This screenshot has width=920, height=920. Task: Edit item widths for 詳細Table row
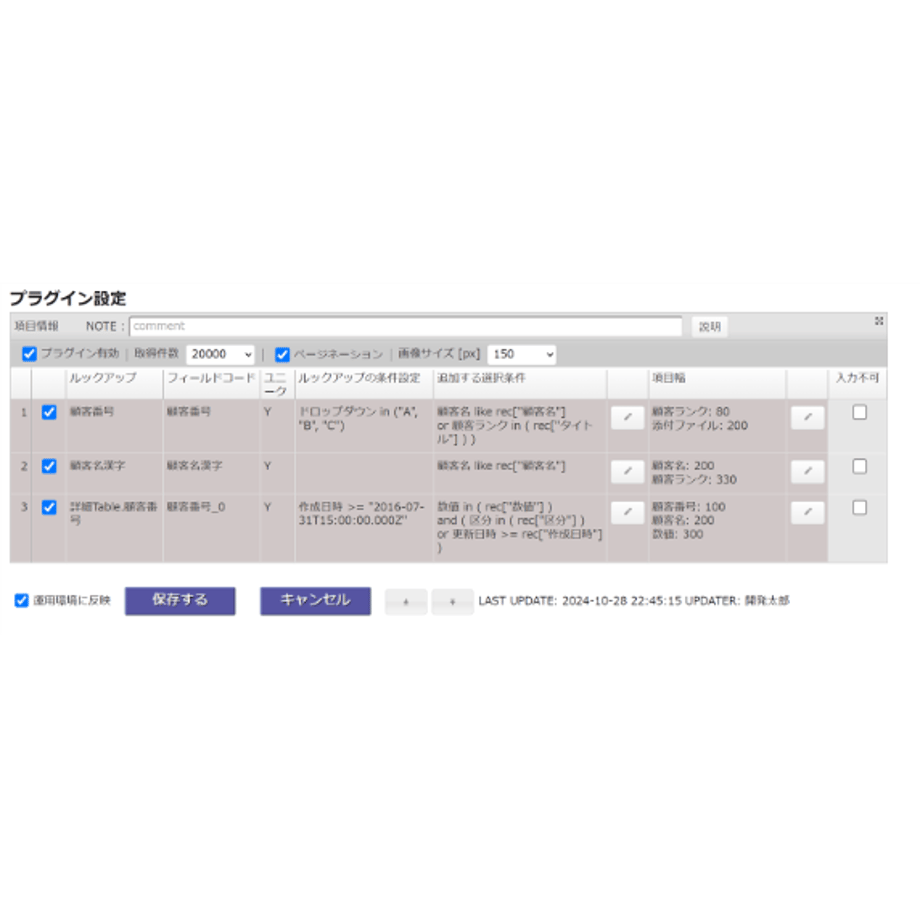click(807, 513)
